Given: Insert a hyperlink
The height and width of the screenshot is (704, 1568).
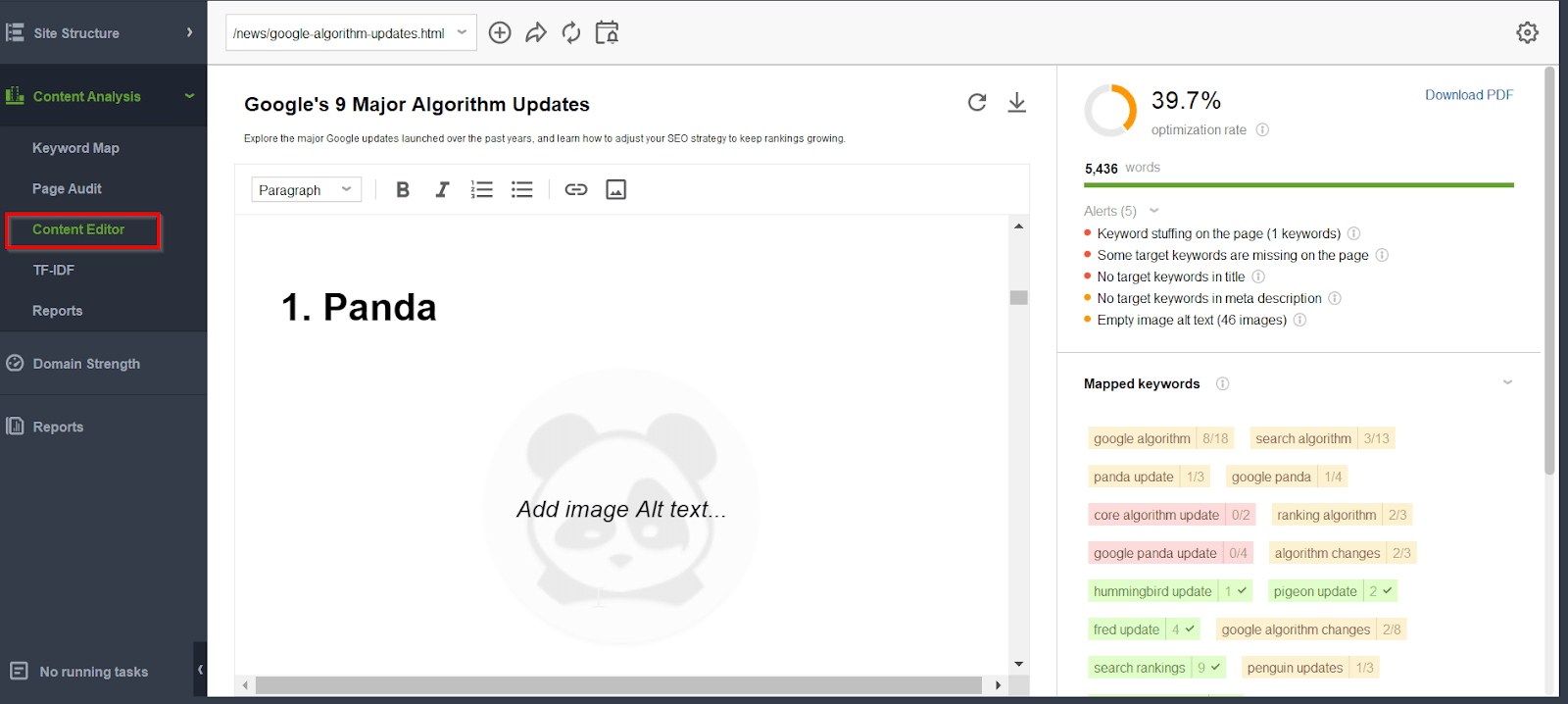Looking at the screenshot, I should tap(576, 189).
